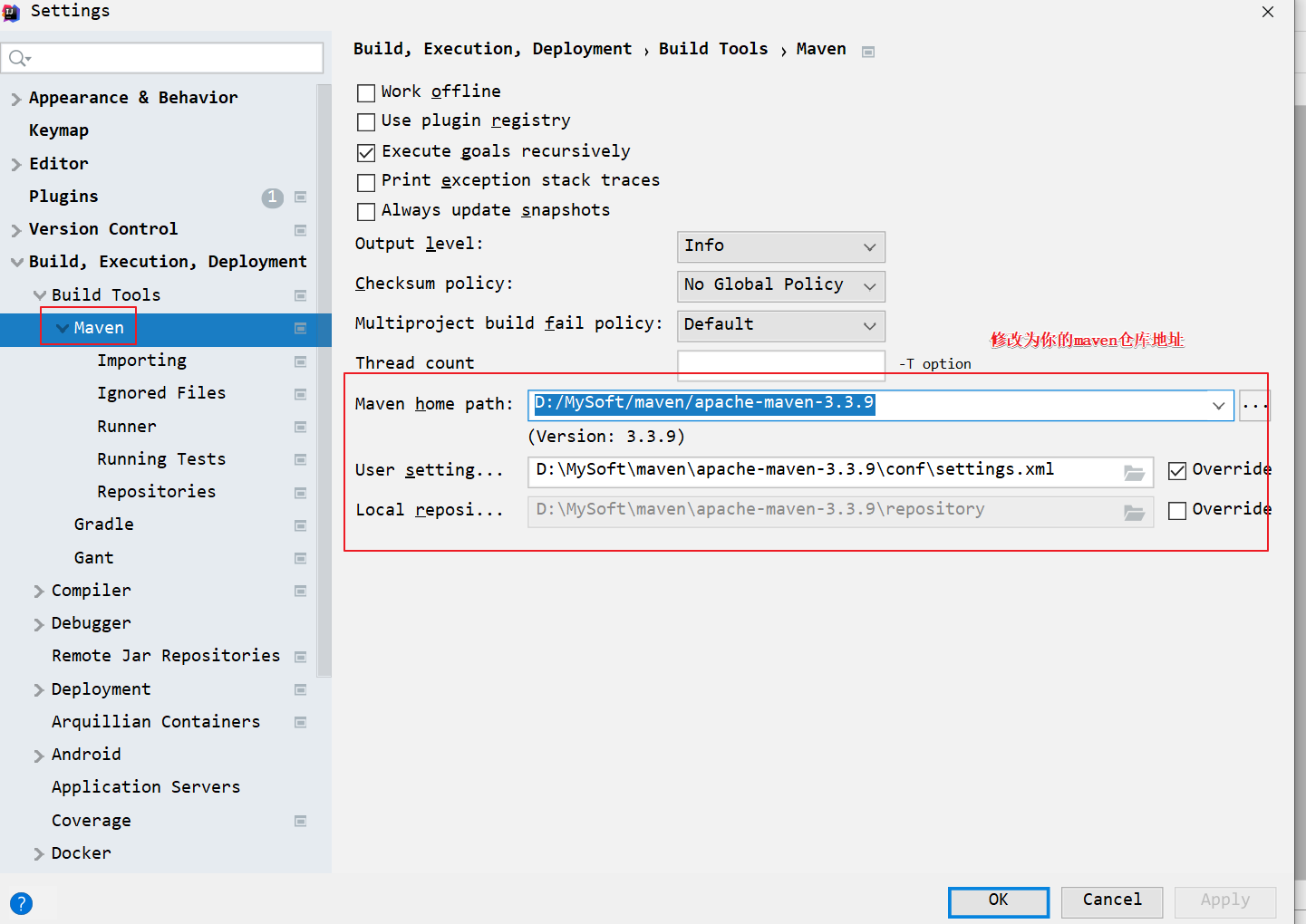Open the Checksum policy dropdown
The width and height of the screenshot is (1306, 924).
coord(780,285)
